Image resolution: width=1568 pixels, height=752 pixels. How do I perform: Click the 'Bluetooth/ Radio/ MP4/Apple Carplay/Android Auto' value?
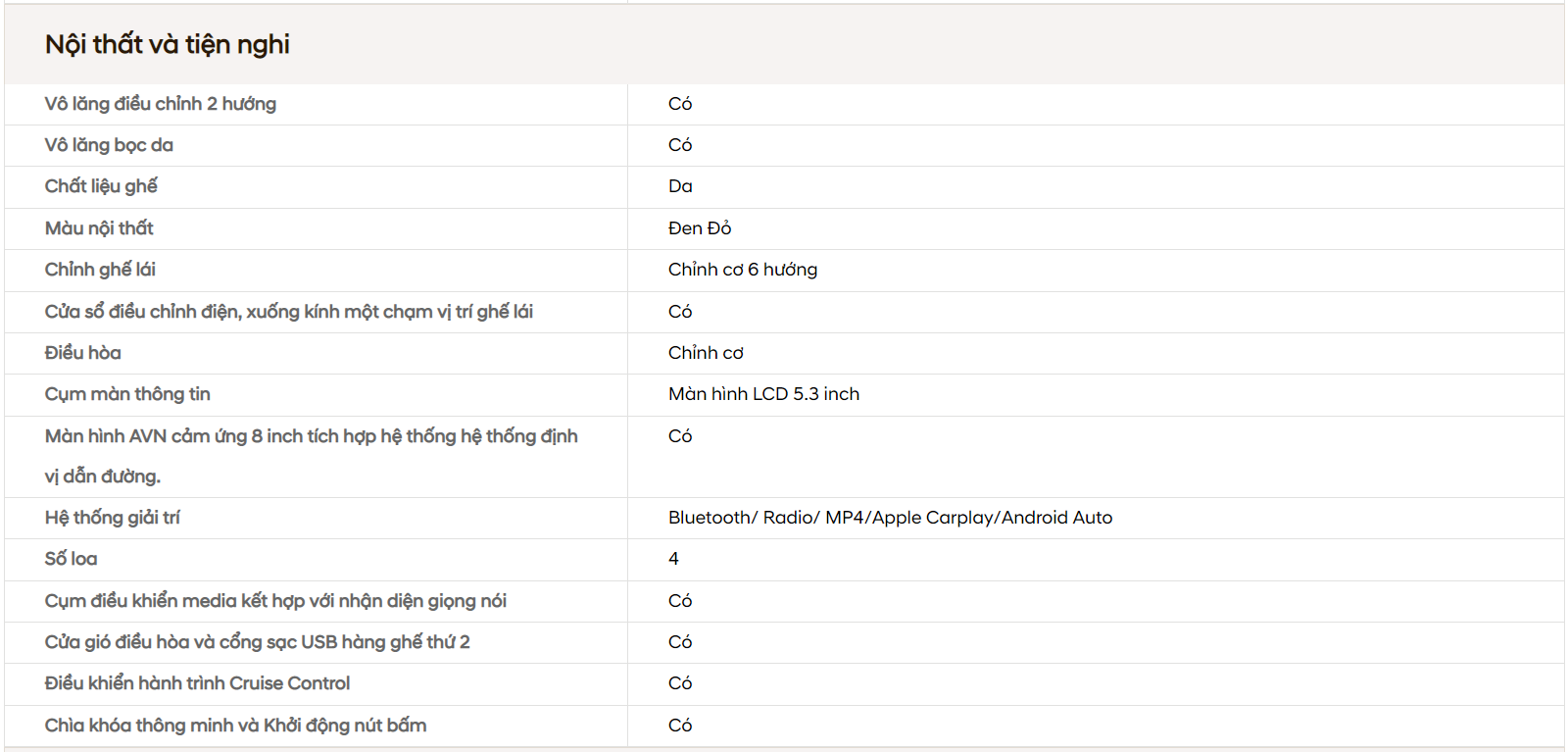coord(891,518)
